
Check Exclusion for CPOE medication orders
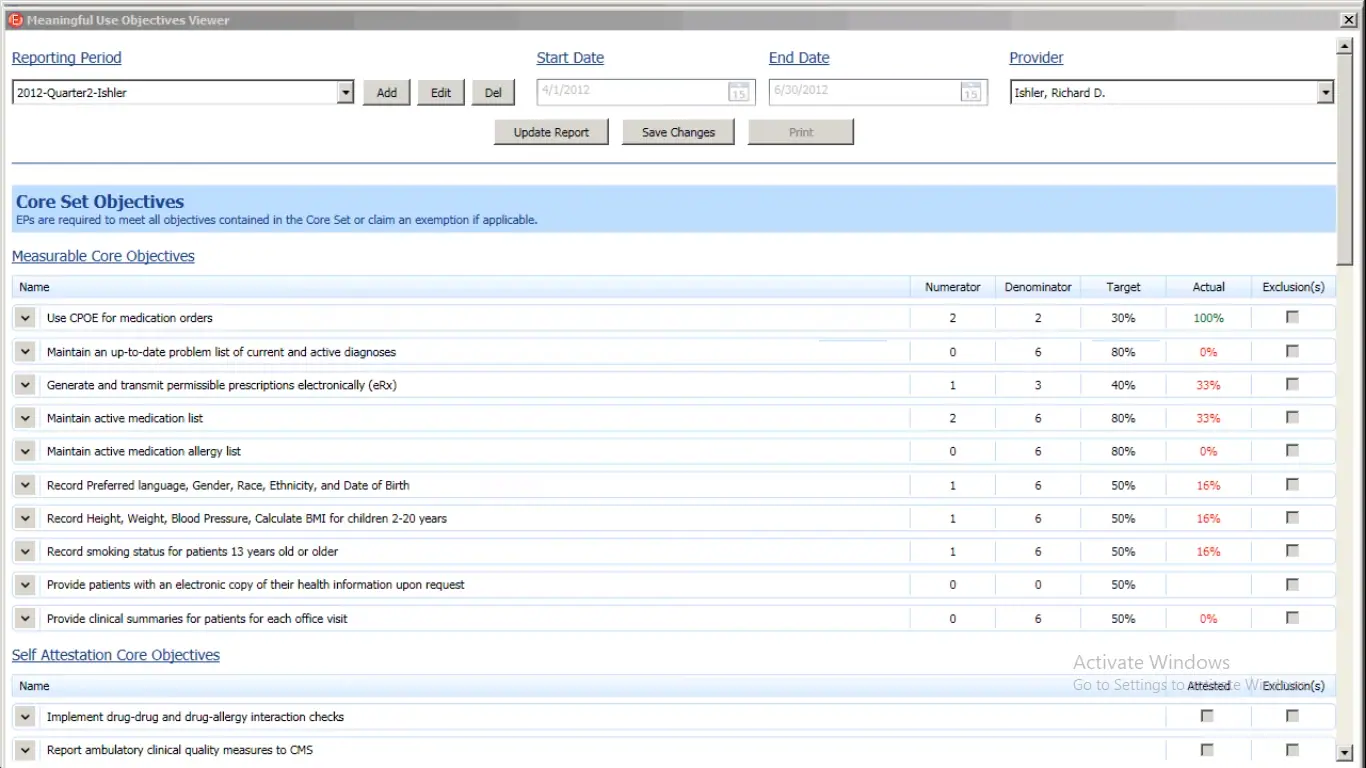click(1292, 315)
